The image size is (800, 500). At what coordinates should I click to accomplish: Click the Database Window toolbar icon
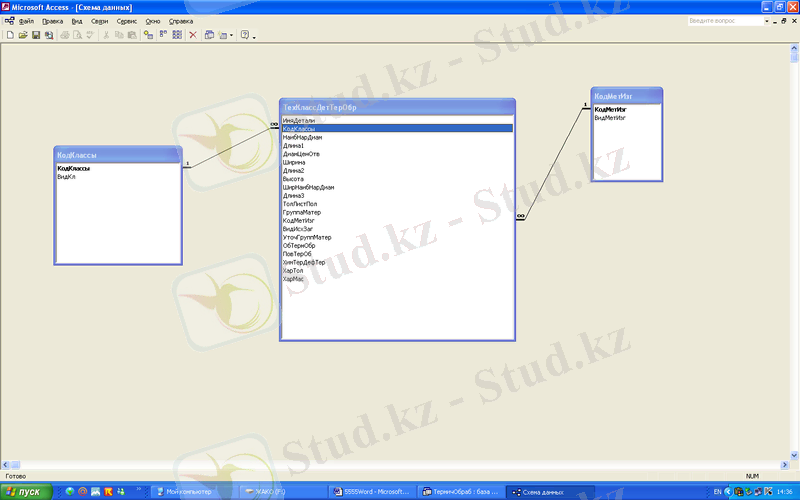pos(210,35)
